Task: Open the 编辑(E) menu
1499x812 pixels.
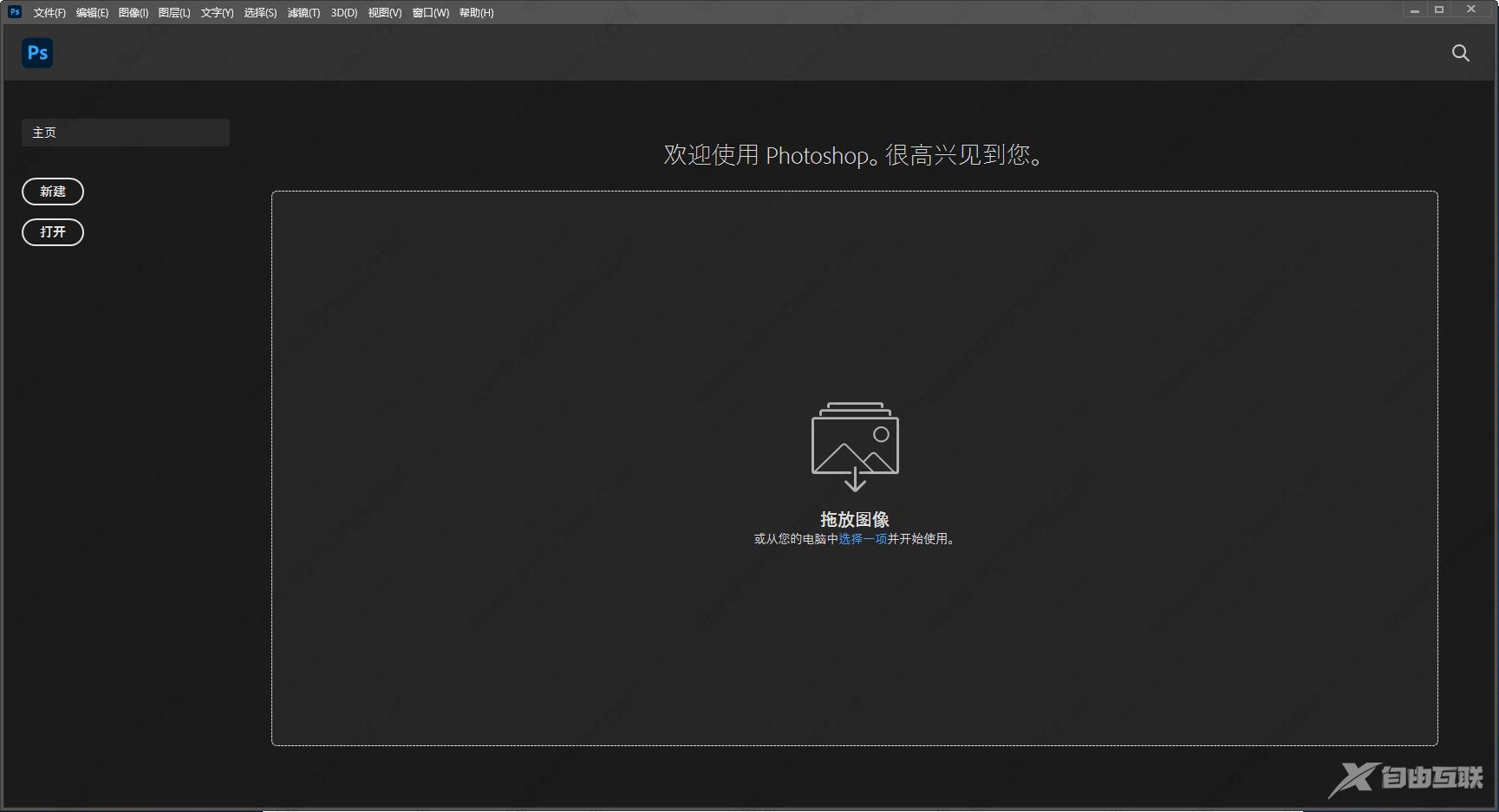Action: [x=92, y=13]
